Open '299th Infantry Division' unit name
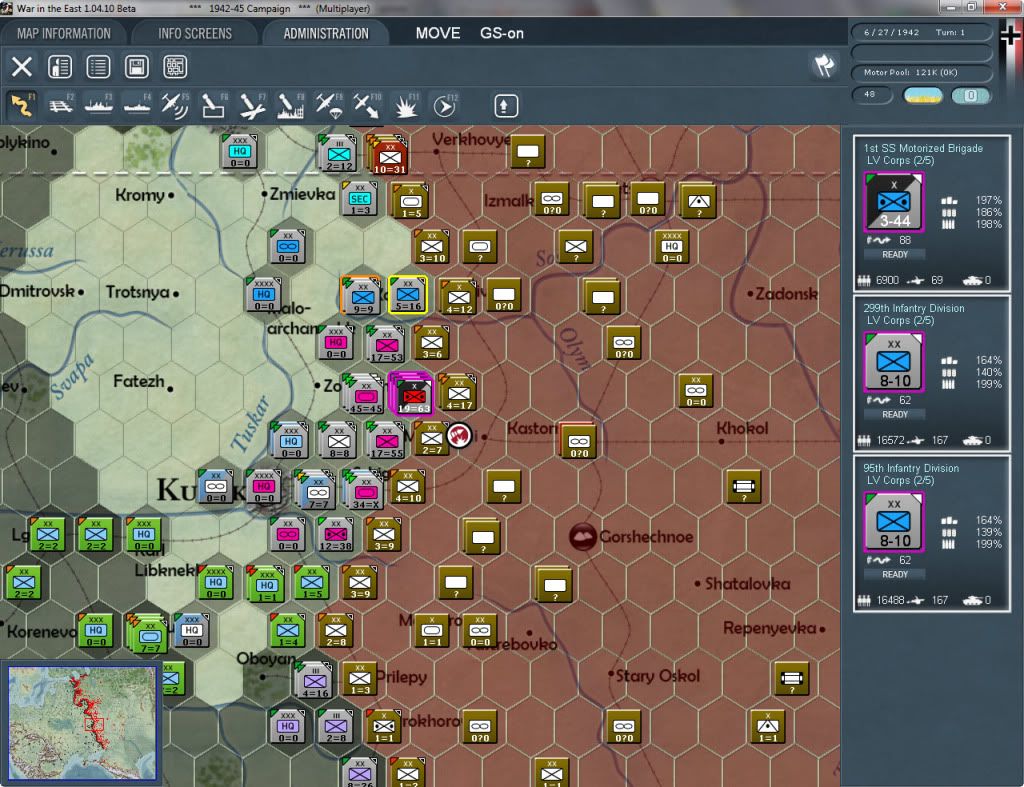Viewport: 1024px width, 787px height. click(914, 308)
